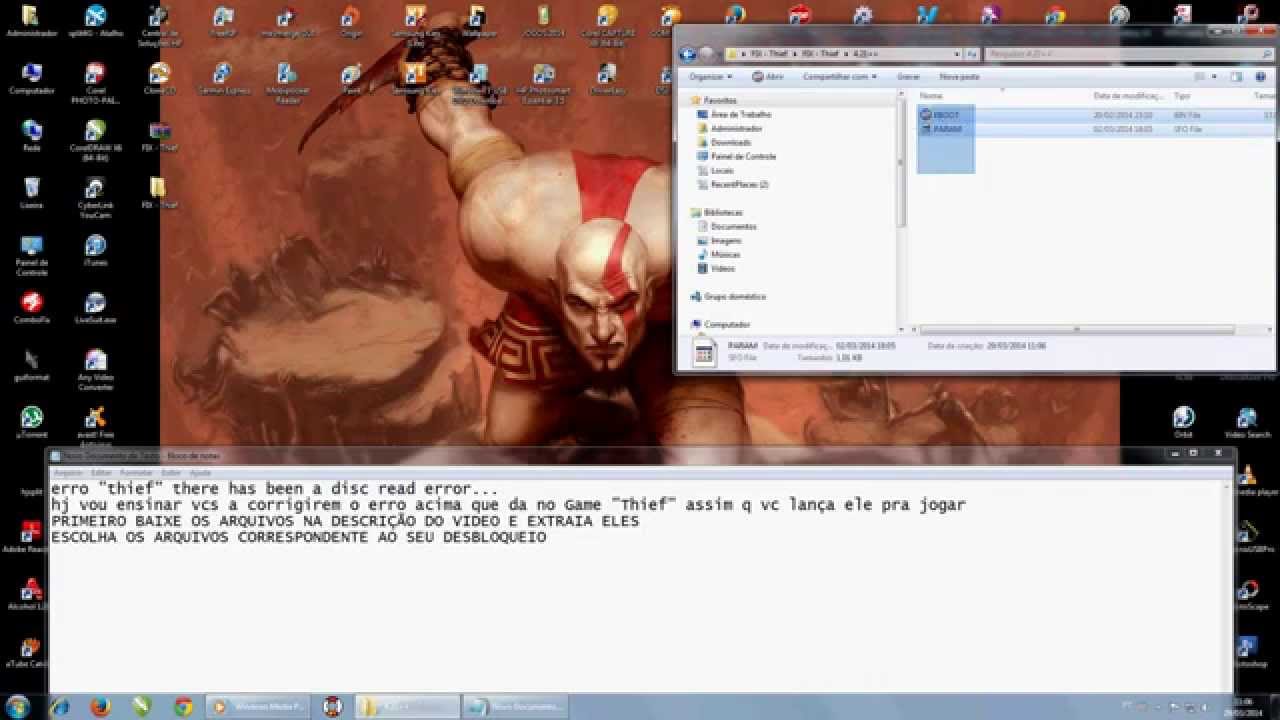Screen dimensions: 1280x720
Task: Open iTunes desktop shortcut
Action: [x=95, y=250]
